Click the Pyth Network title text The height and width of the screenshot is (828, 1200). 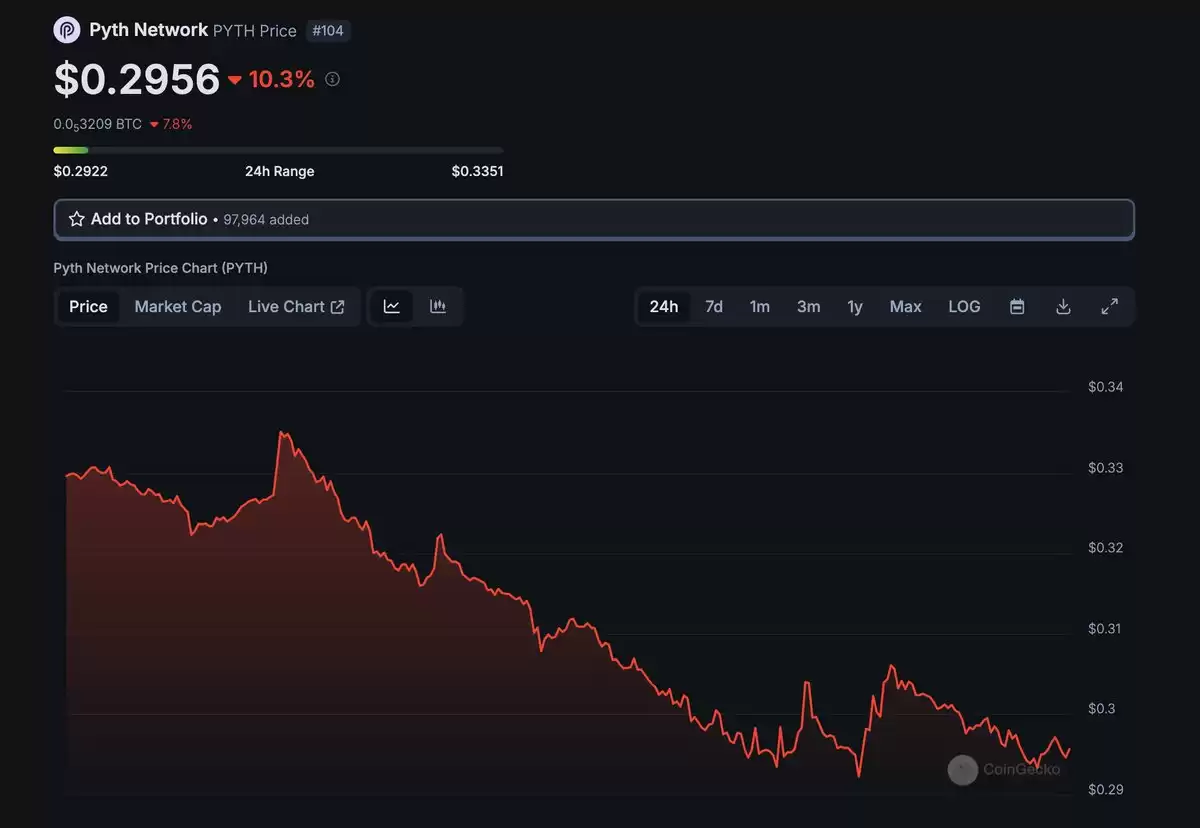[x=149, y=30]
